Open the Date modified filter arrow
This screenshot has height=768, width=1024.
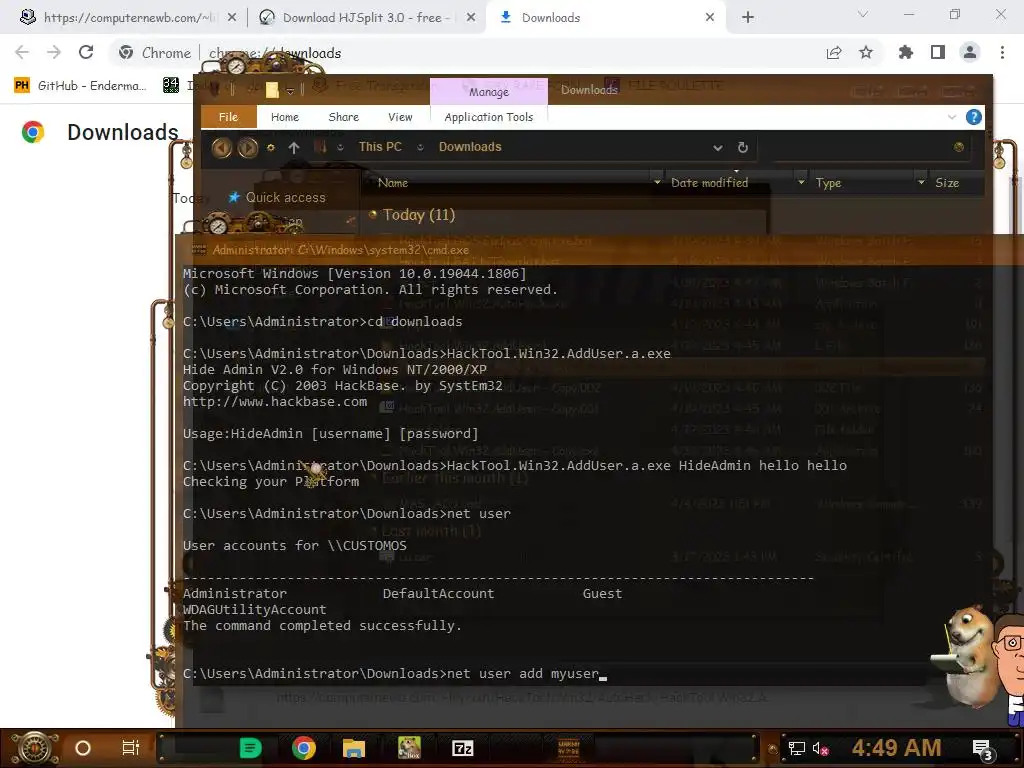click(801, 183)
